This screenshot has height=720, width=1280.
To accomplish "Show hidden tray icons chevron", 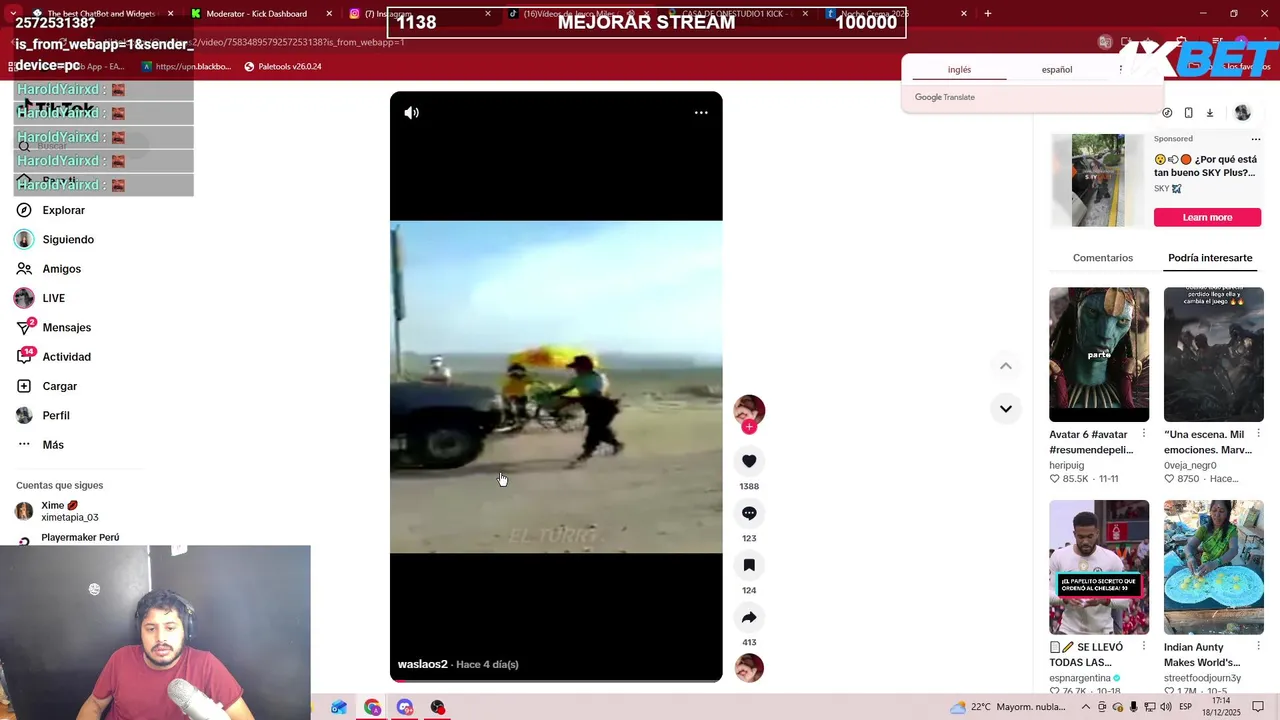I will click(x=1086, y=707).
